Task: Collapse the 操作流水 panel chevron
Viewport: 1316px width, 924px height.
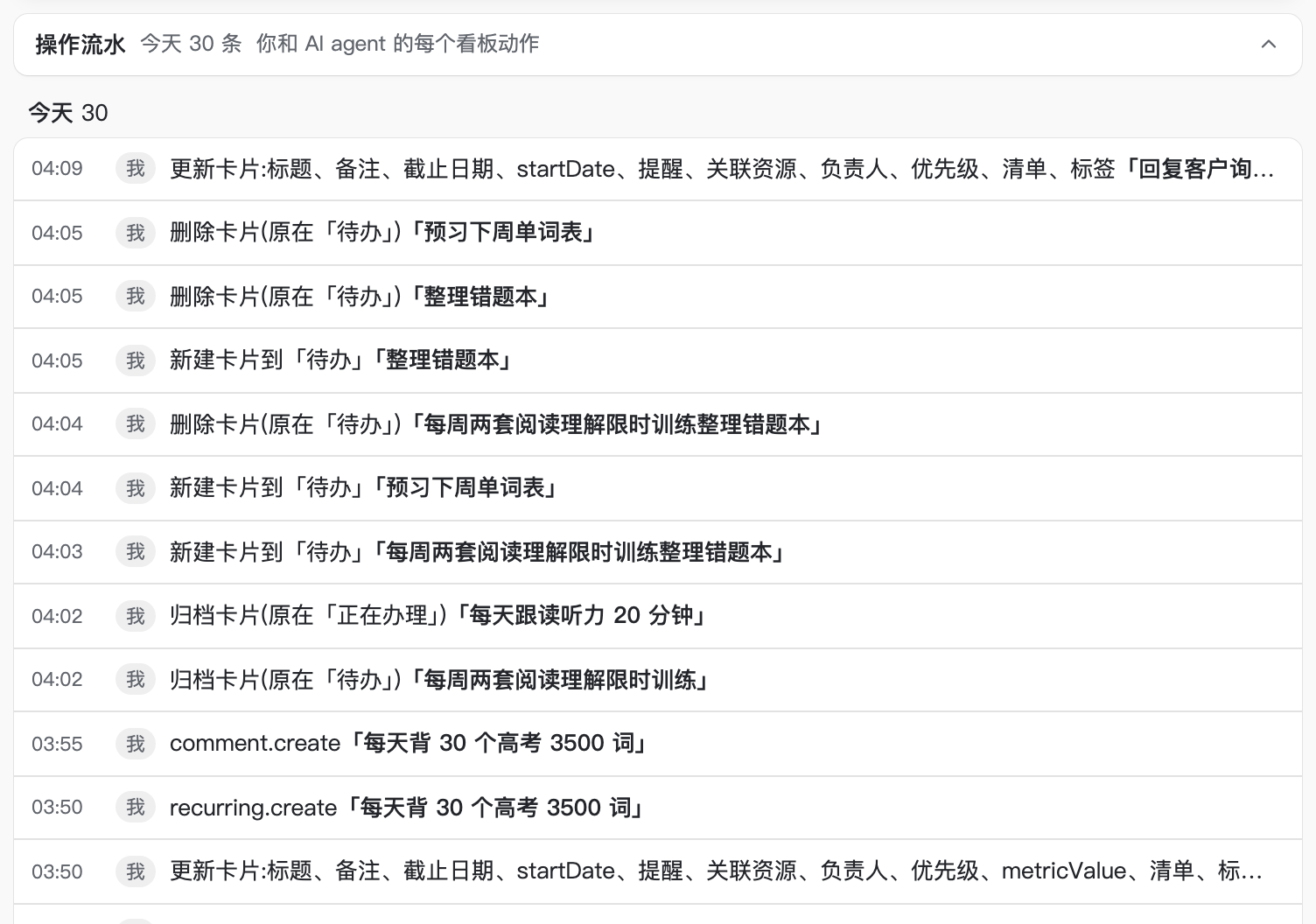Action: [1268, 44]
